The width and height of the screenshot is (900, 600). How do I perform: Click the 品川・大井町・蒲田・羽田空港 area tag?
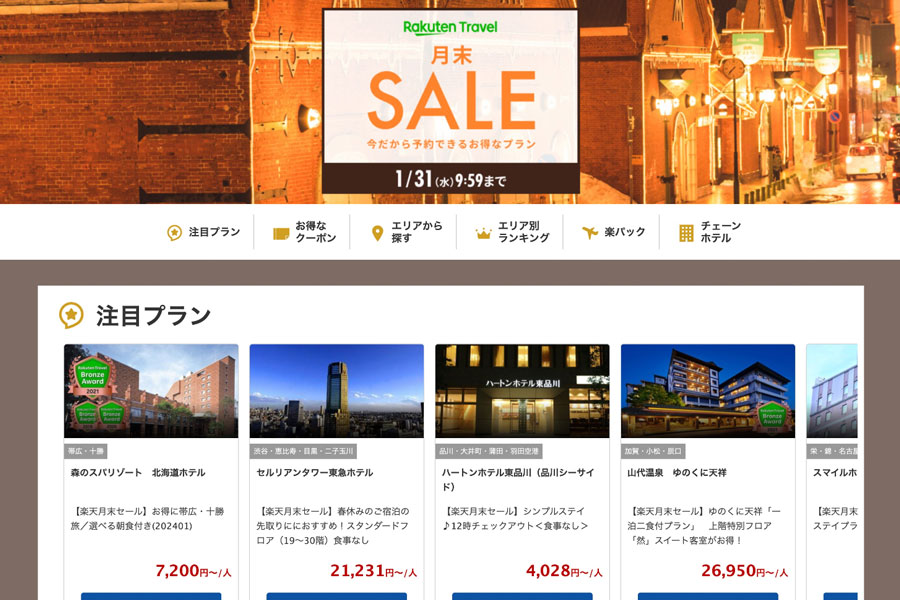click(x=489, y=451)
